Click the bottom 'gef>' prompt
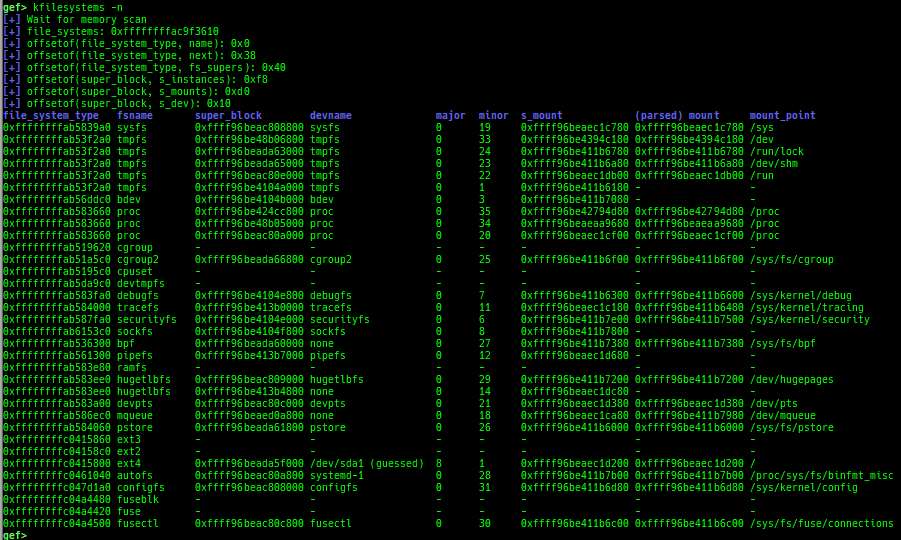Screen dimensions: 901x540 pyautogui.click(x=14, y=535)
